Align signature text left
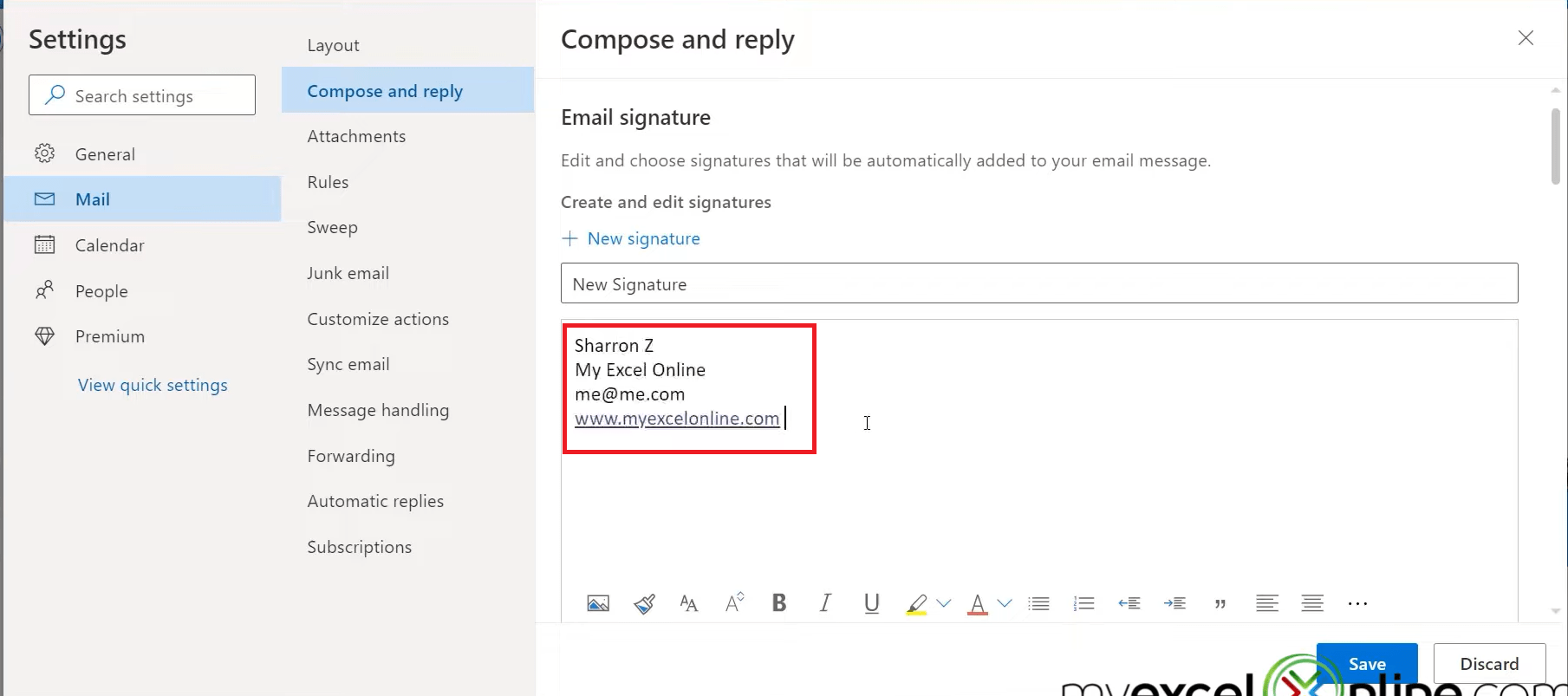1568x696 pixels. coord(1267,603)
